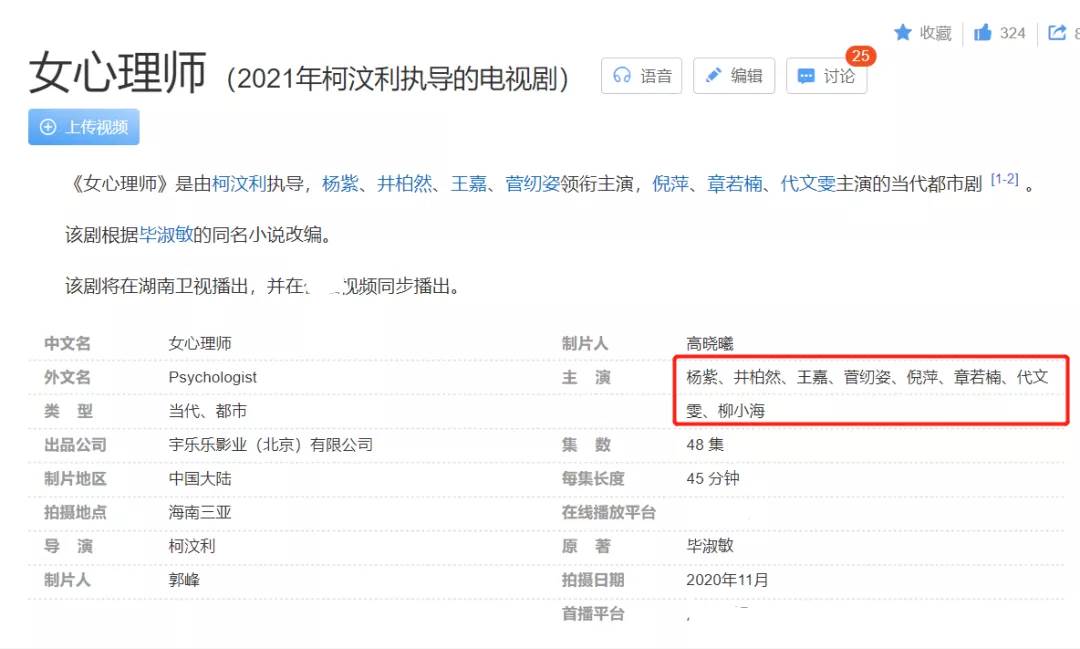This screenshot has width=1080, height=649.
Task: Click the 主演 field label
Action: (x=586, y=377)
